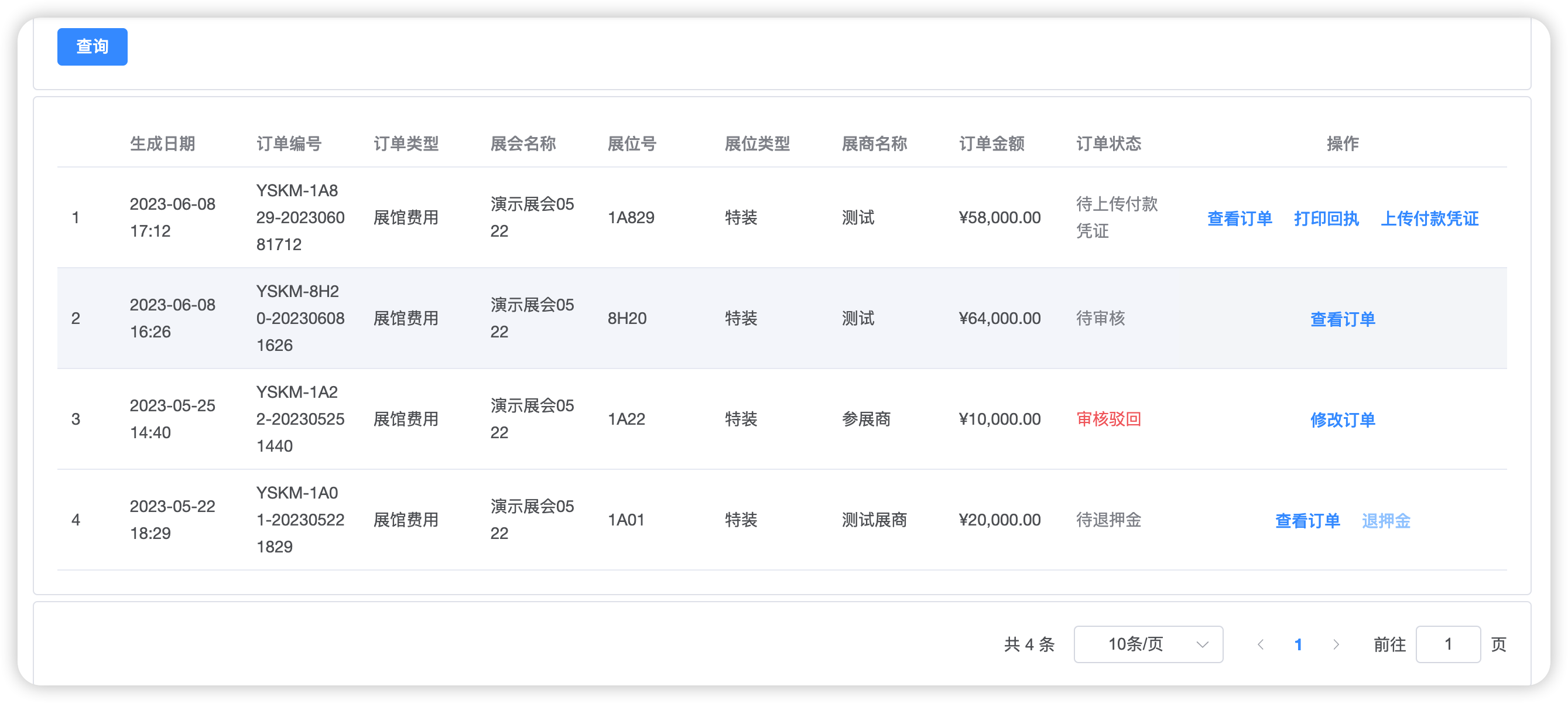Viewport: 1568px width, 703px height.
Task: Click exhibitor name 参展商 cell
Action: [866, 418]
